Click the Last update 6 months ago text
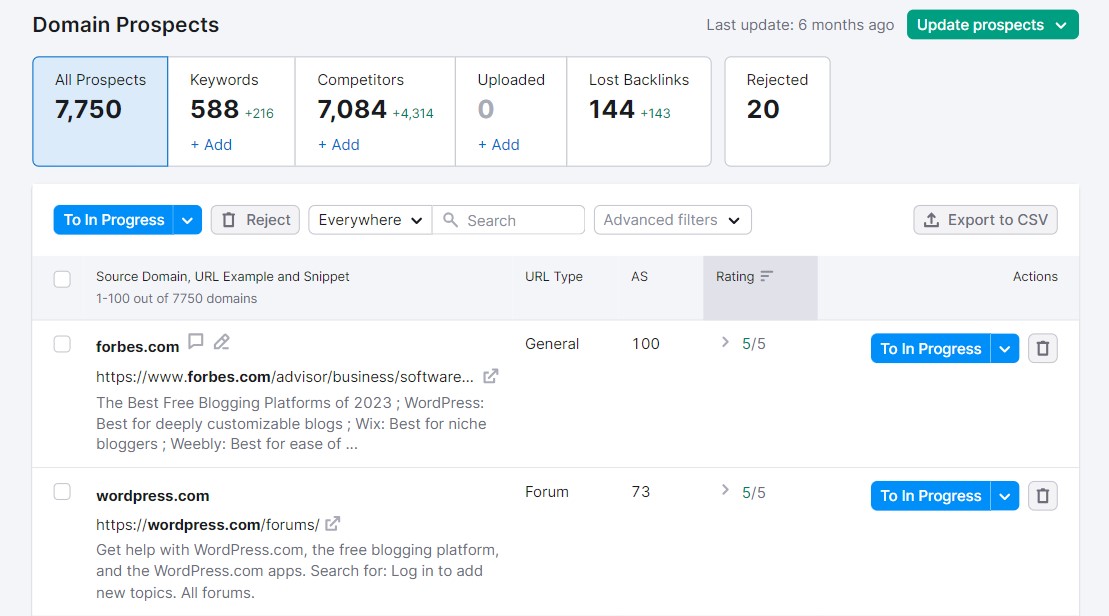 click(800, 25)
